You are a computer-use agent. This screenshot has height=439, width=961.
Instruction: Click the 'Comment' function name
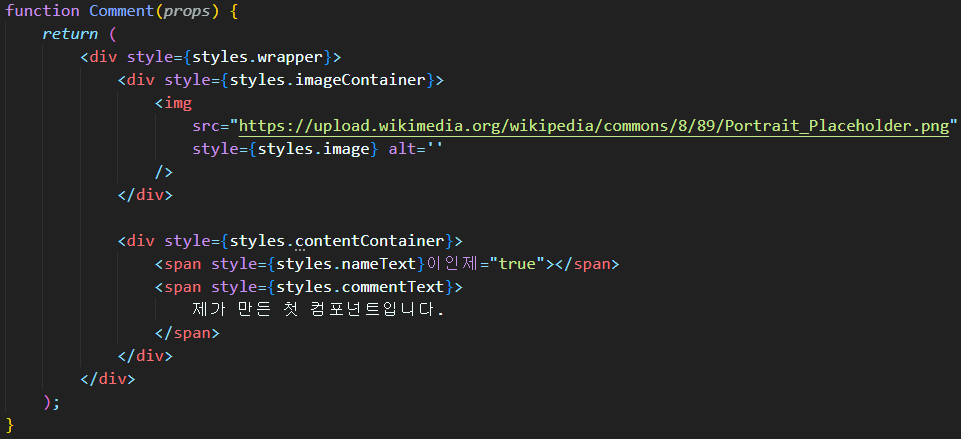click(122, 11)
